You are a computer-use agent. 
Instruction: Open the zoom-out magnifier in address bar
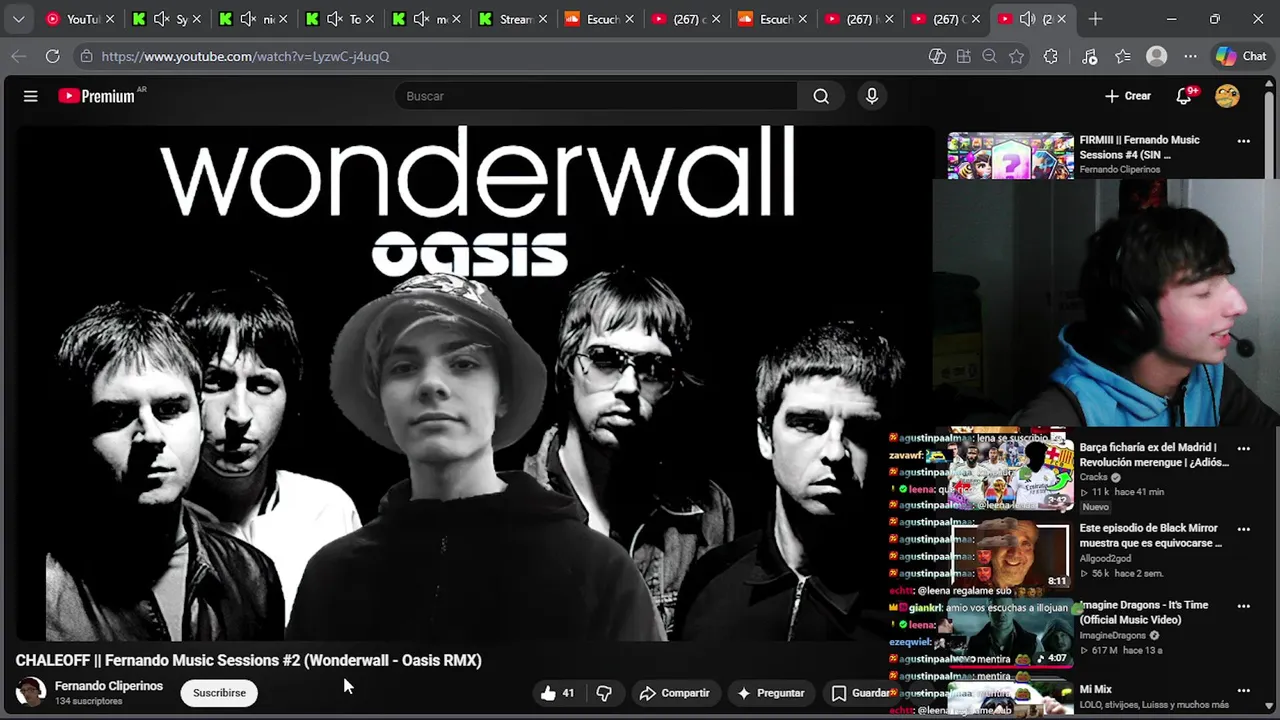[990, 57]
